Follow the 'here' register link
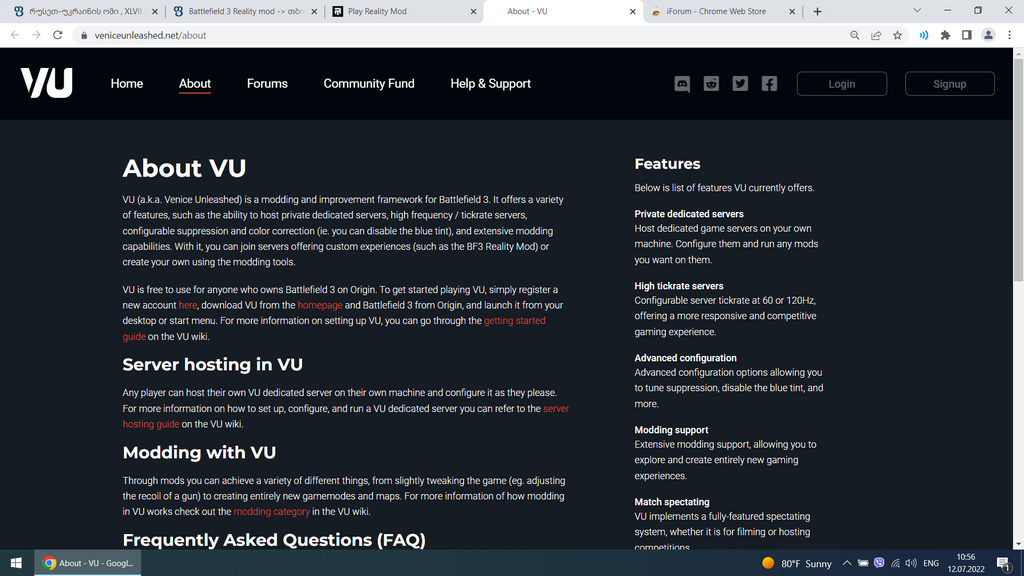This screenshot has height=576, width=1024. (188, 305)
